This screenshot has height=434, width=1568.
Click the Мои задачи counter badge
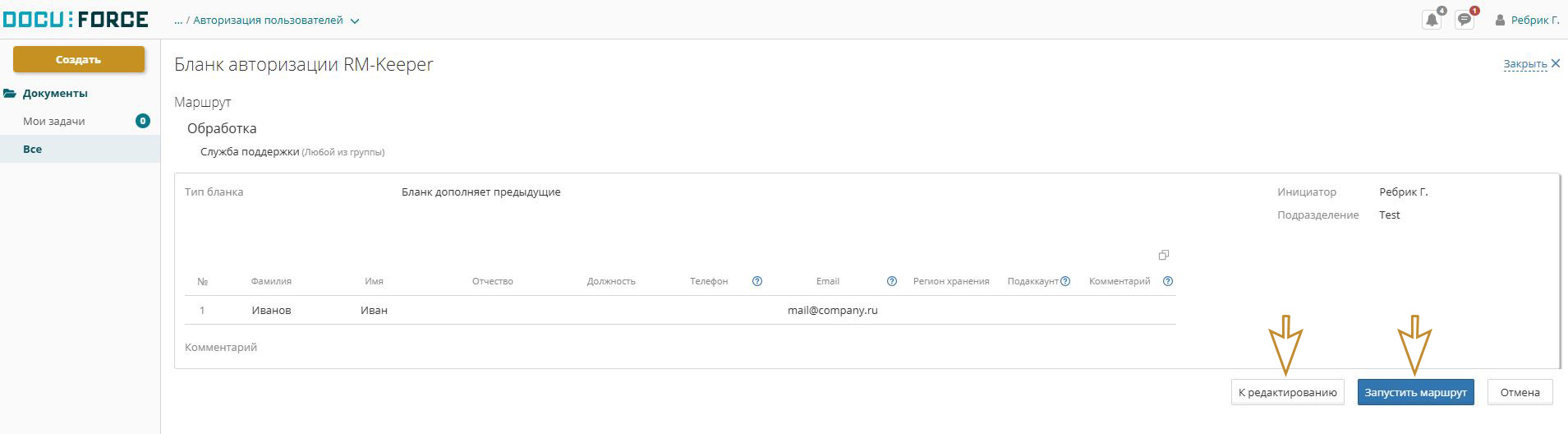click(x=142, y=121)
